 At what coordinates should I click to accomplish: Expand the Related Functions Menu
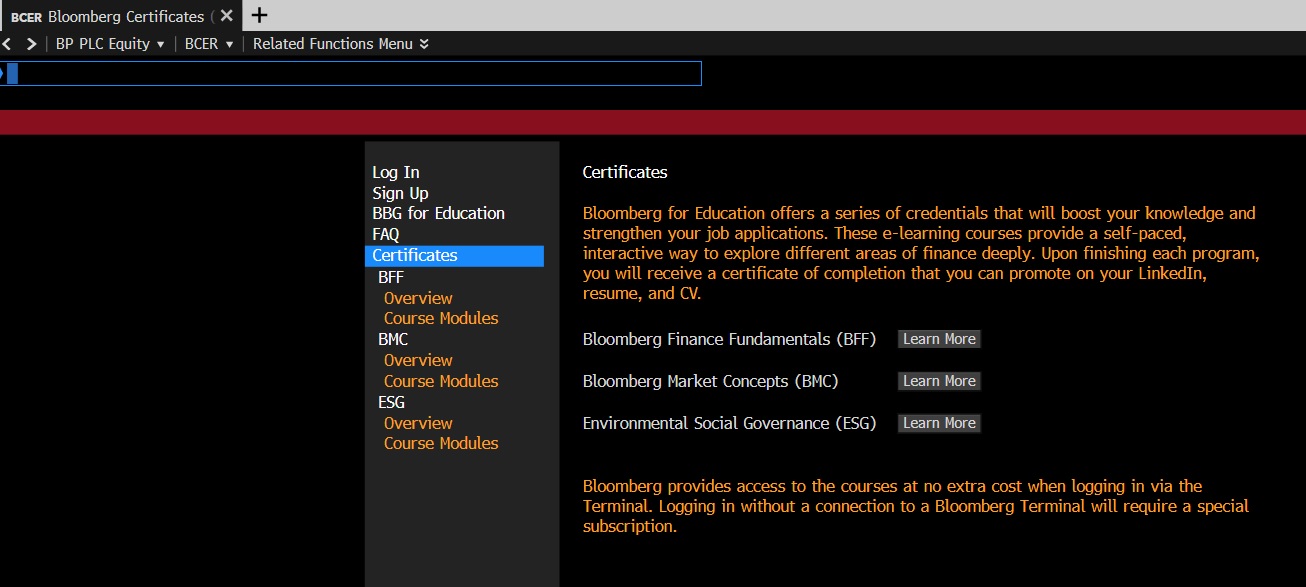pos(340,44)
